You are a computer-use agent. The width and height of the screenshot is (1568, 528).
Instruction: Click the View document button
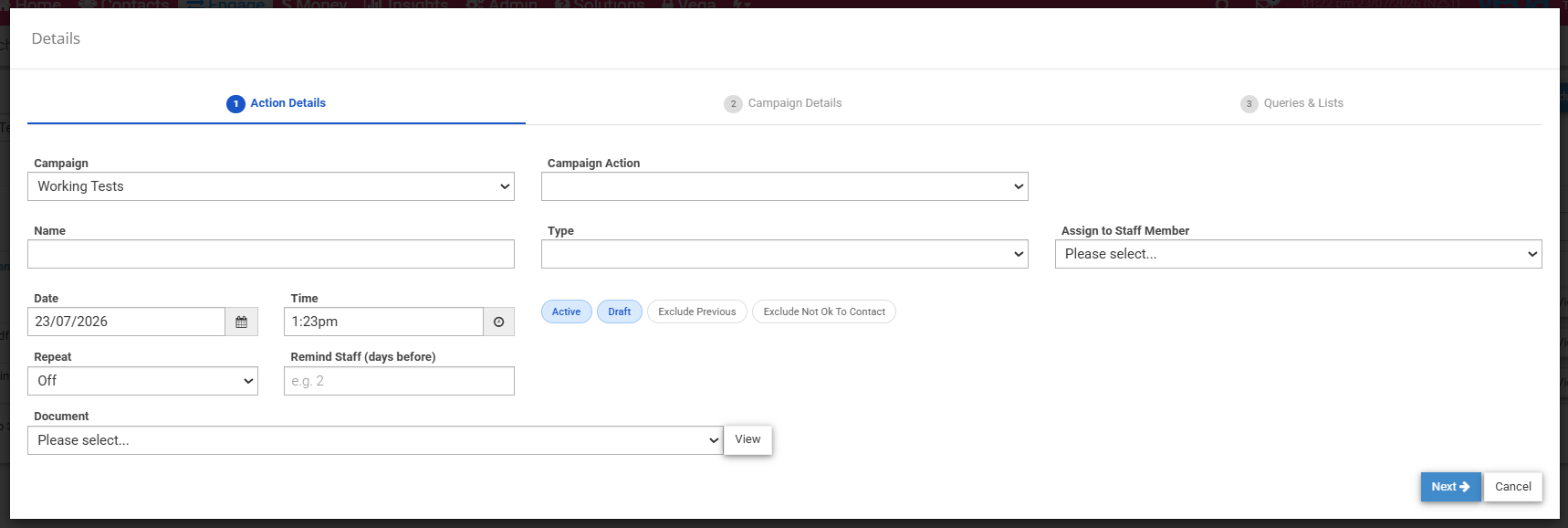(747, 439)
